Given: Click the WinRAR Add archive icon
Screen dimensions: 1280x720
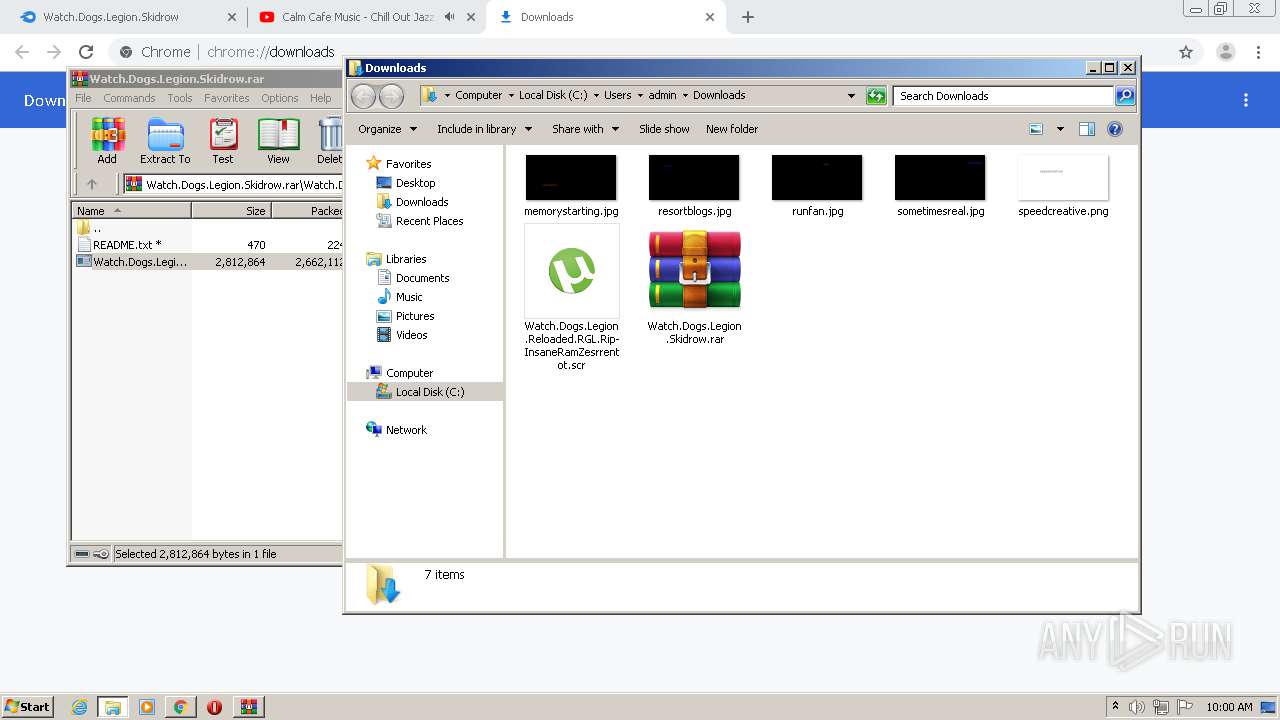Looking at the screenshot, I should 107,134.
